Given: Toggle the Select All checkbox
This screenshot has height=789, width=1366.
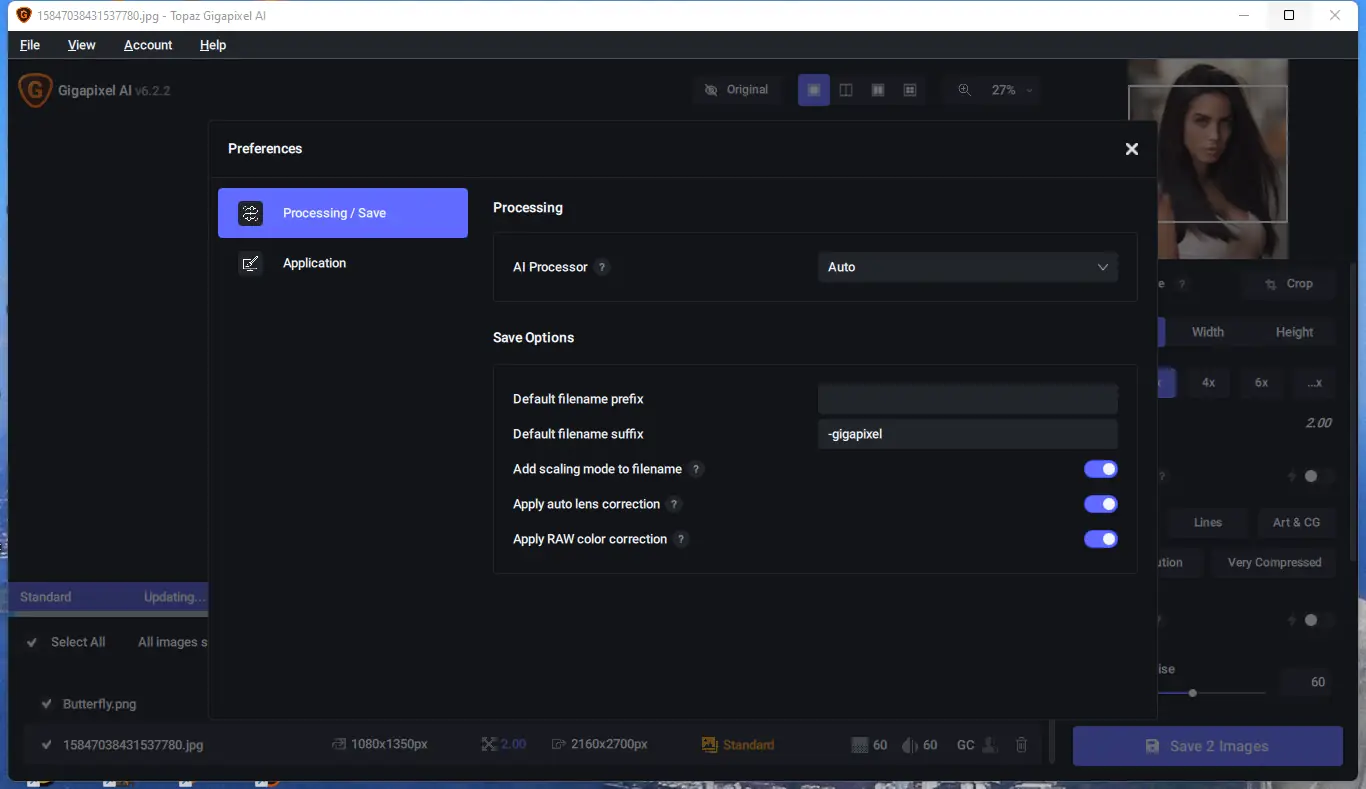Looking at the screenshot, I should pyautogui.click(x=33, y=642).
